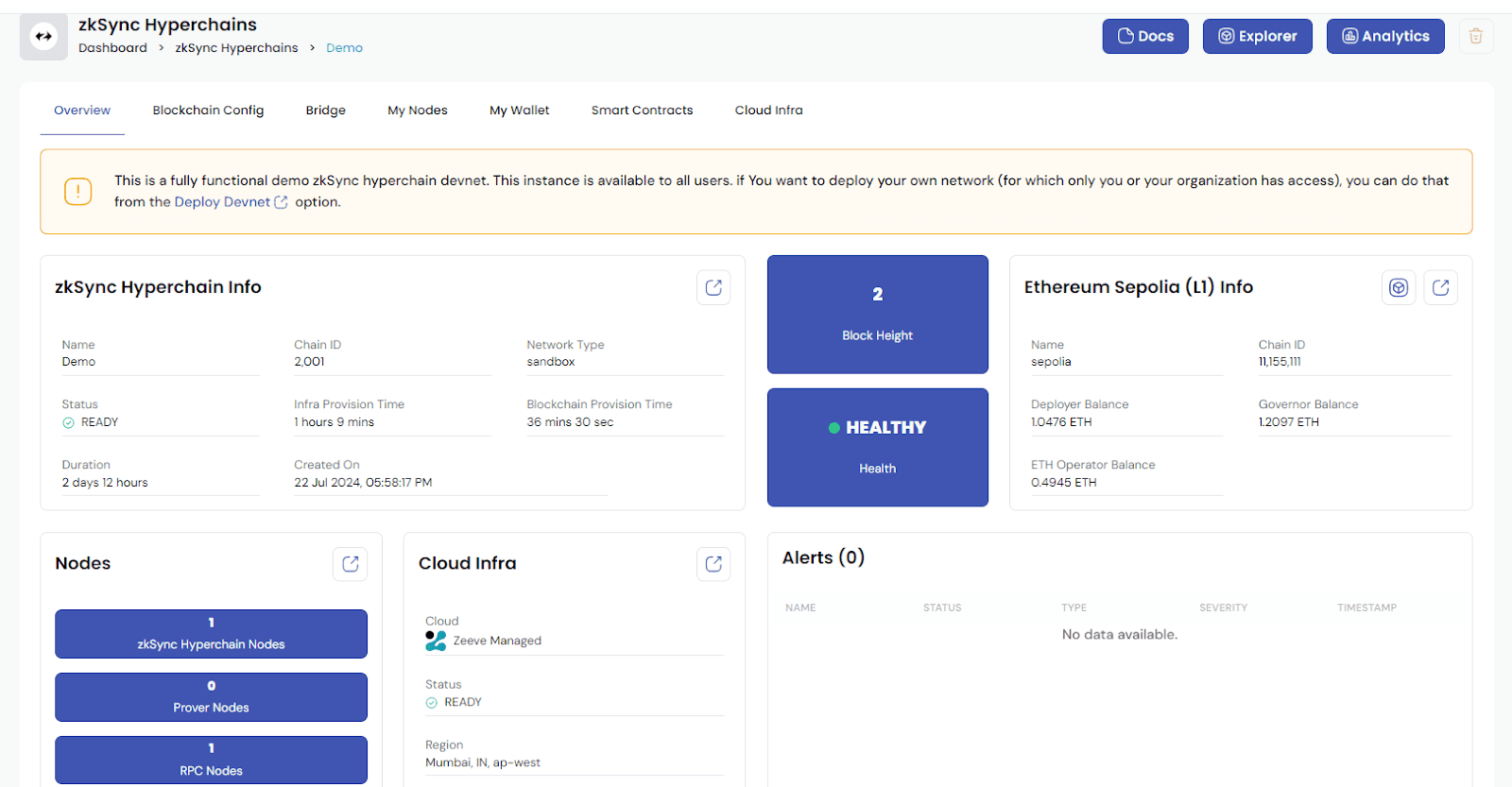Open Nodes panel external link icon

click(351, 564)
